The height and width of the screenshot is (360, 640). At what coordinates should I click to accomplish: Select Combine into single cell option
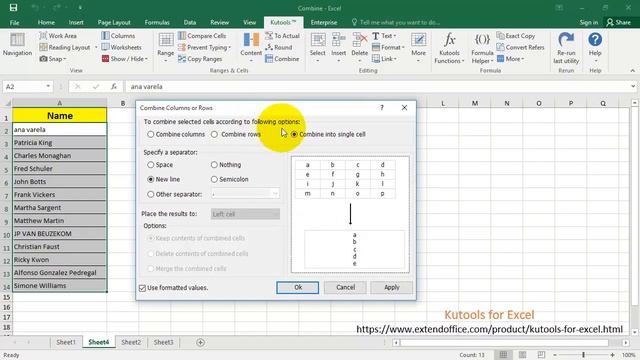[328, 134]
